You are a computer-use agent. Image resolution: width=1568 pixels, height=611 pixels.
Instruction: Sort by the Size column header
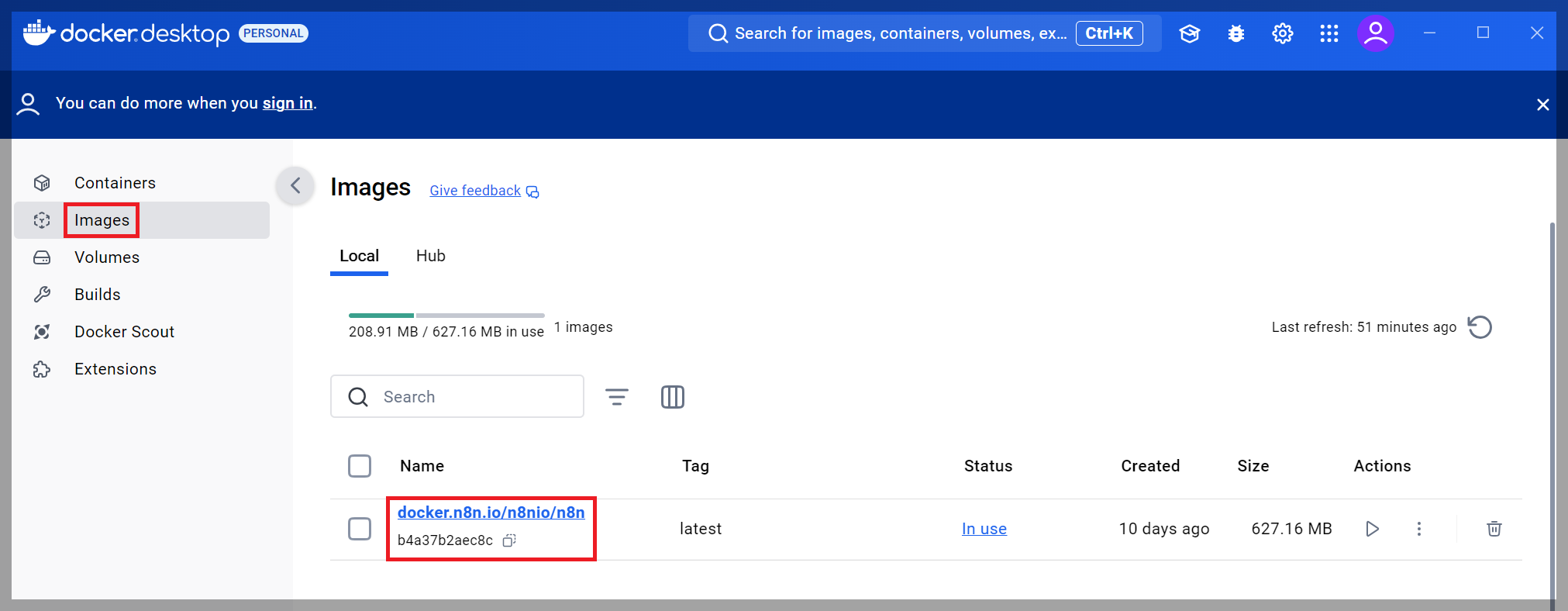(1253, 466)
